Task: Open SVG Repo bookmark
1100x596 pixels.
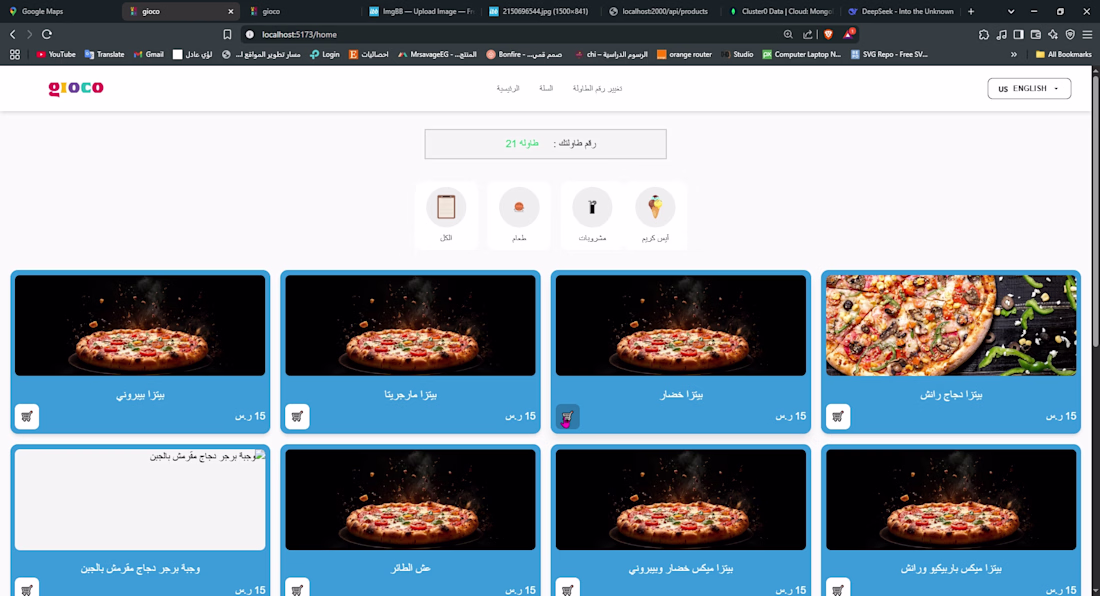Action: click(890, 54)
